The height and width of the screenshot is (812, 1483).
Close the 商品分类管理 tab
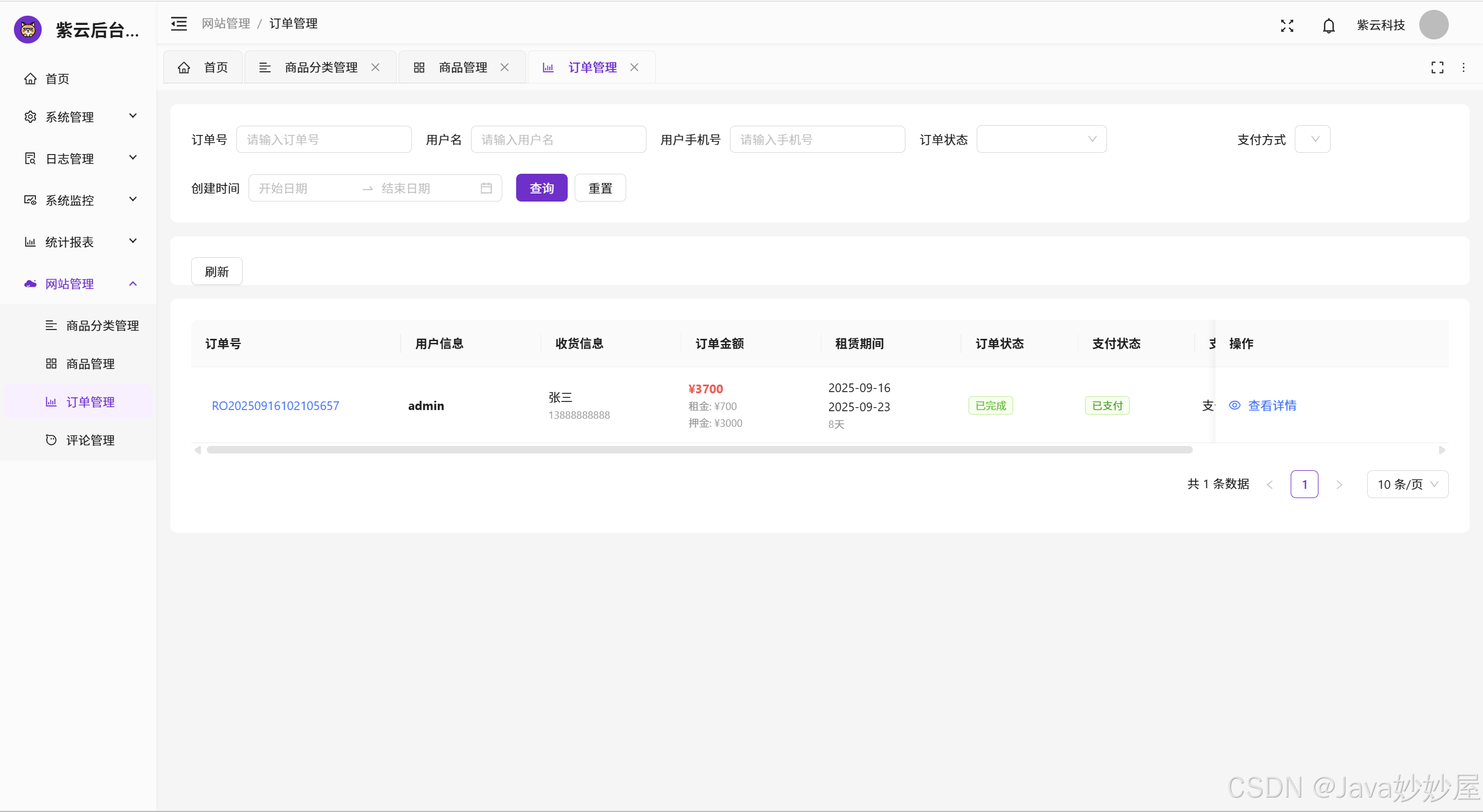(375, 67)
